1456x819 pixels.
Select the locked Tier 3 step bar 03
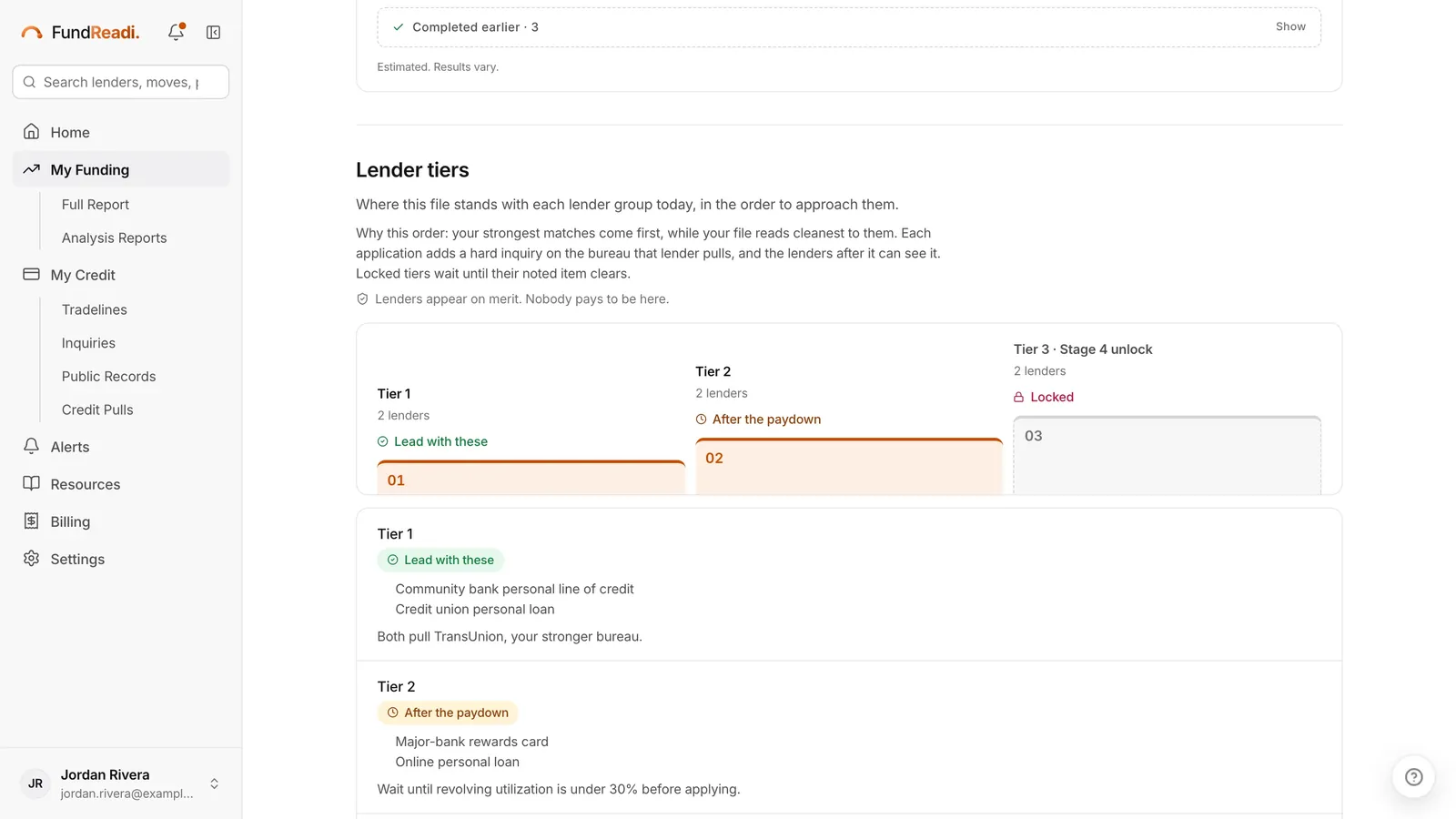[x=1168, y=456]
